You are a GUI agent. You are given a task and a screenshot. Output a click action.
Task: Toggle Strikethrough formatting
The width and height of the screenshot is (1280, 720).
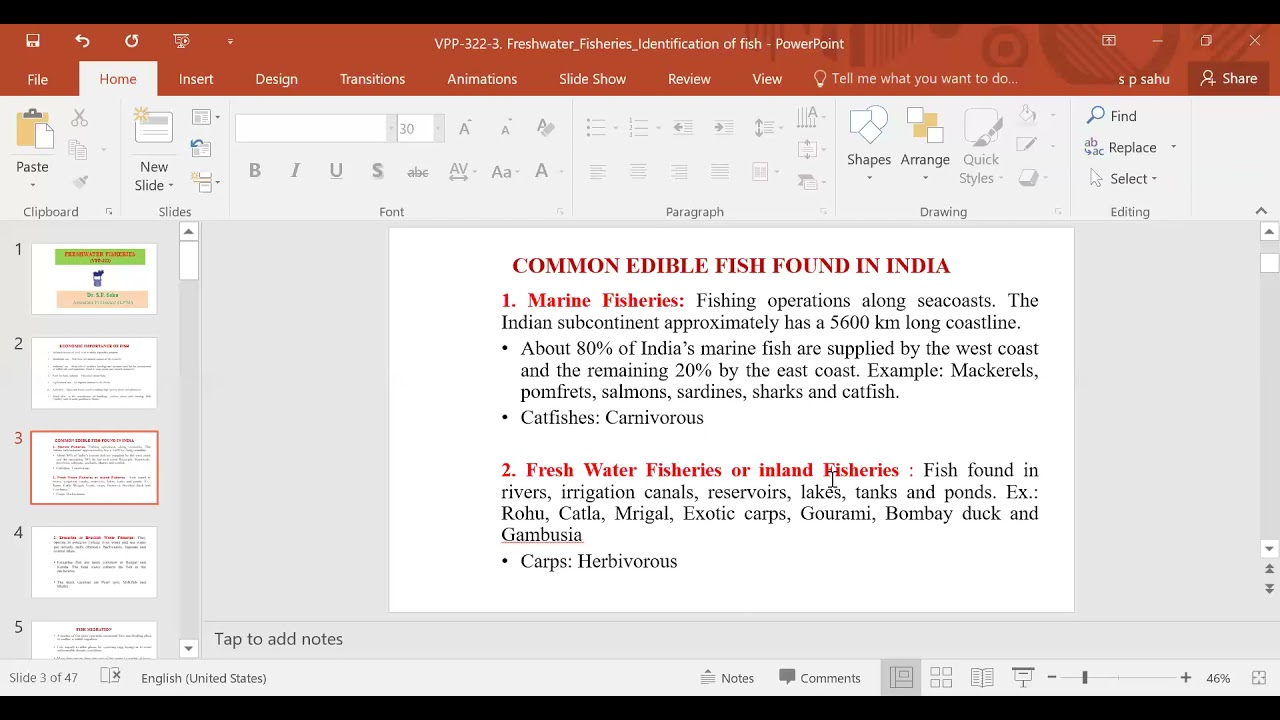tap(418, 172)
